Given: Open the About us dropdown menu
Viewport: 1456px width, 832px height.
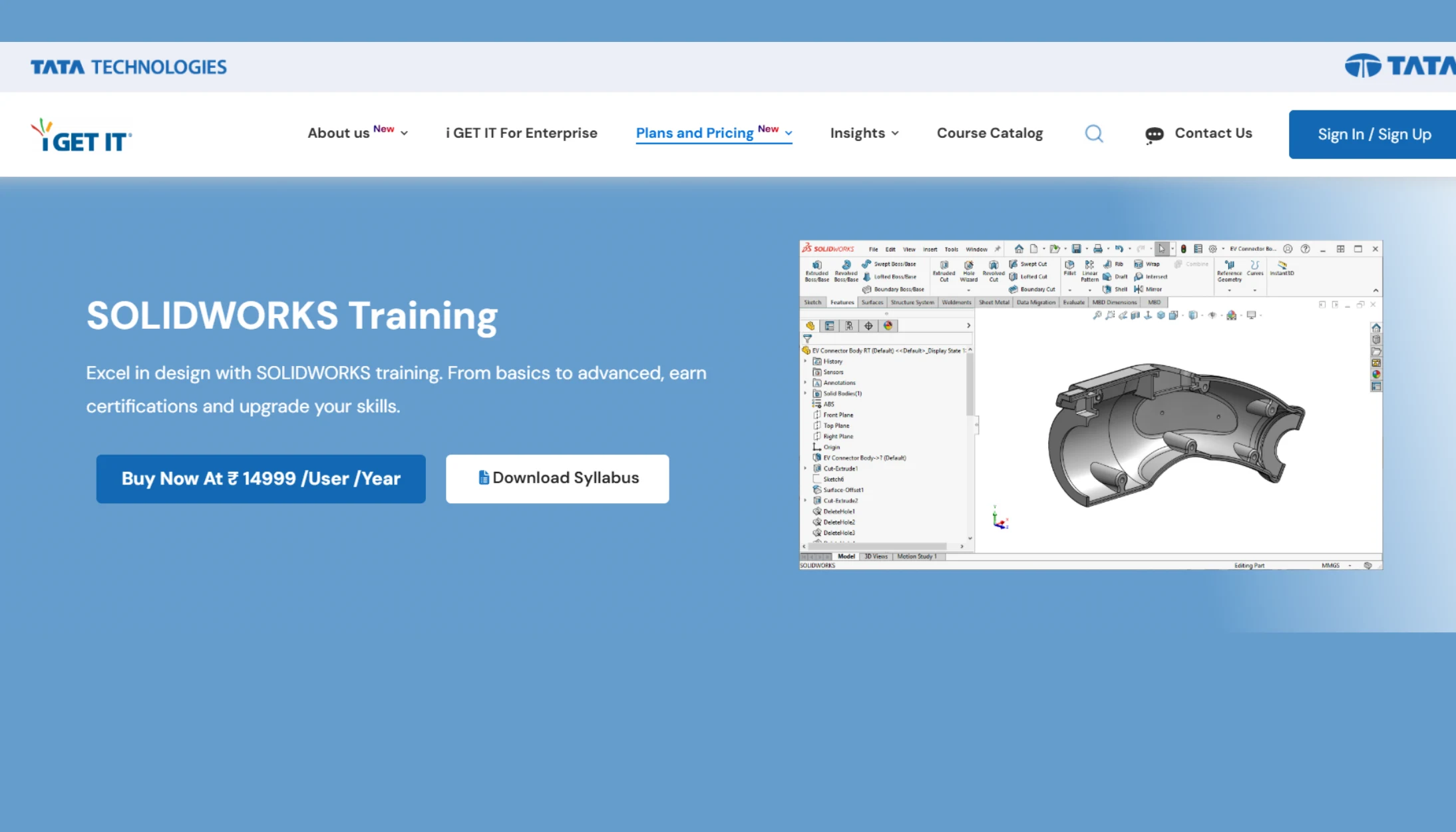Looking at the screenshot, I should [x=357, y=133].
